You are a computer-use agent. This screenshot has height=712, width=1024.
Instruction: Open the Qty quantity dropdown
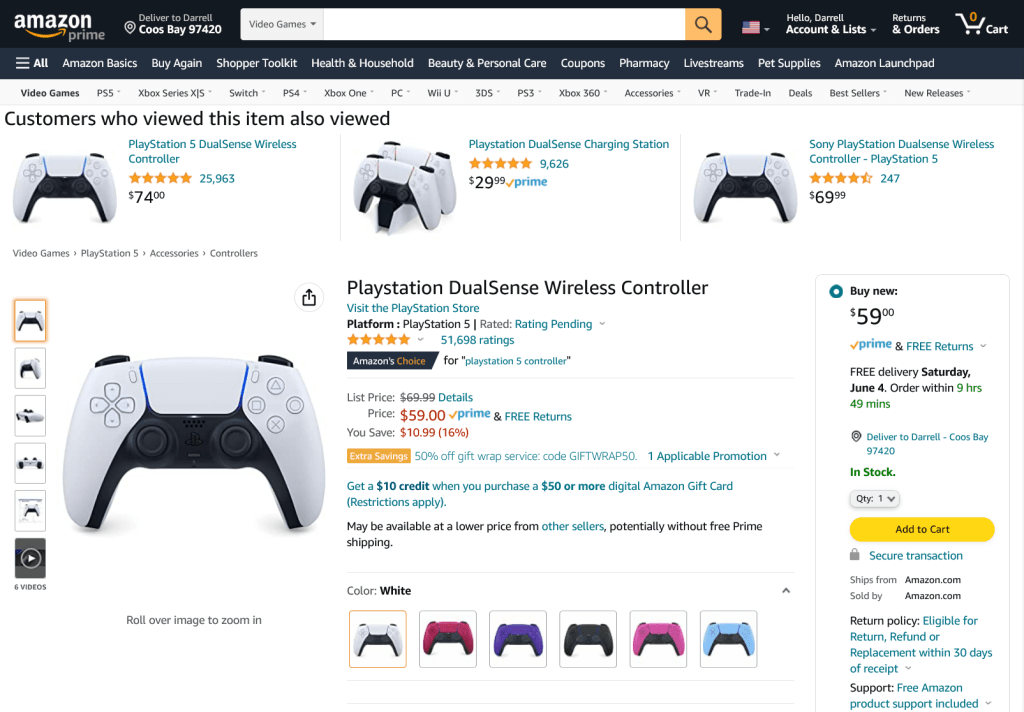click(875, 498)
